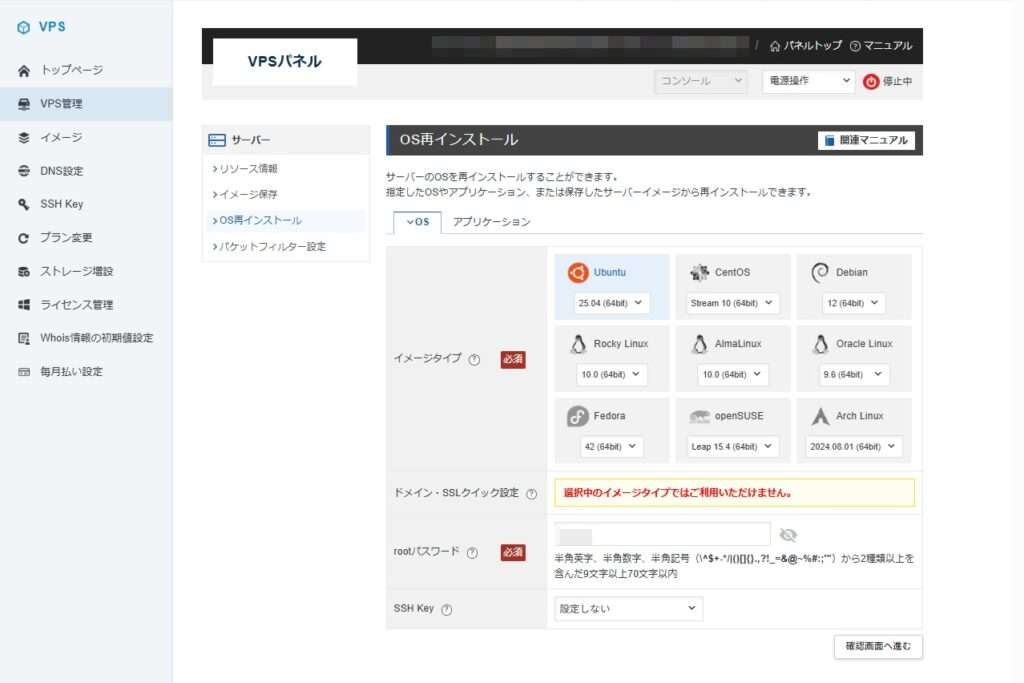The height and width of the screenshot is (683, 1024).
Task: Open the Ubuntu 25.04 version dropdown
Action: coord(612,303)
